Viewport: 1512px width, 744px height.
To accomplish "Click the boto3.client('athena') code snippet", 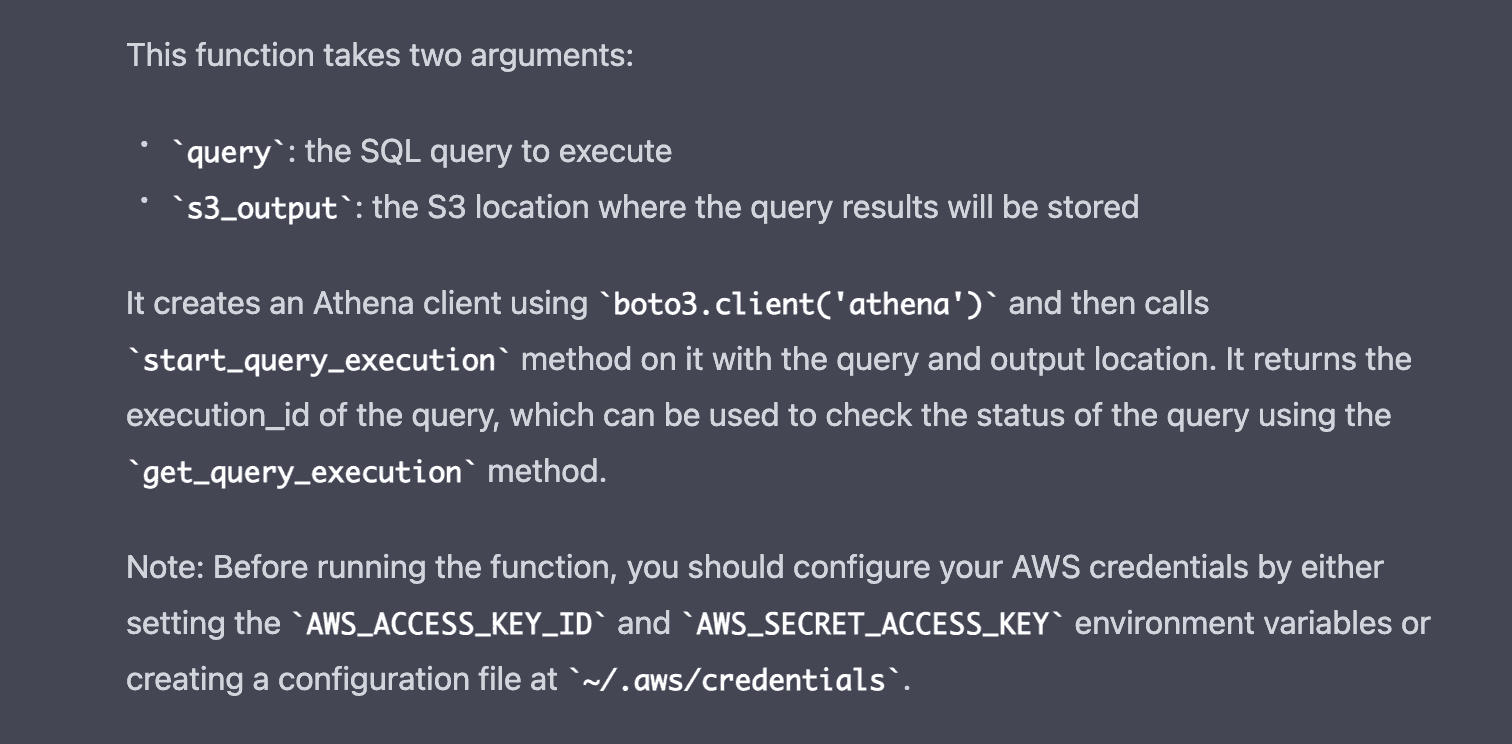I will click(797, 303).
